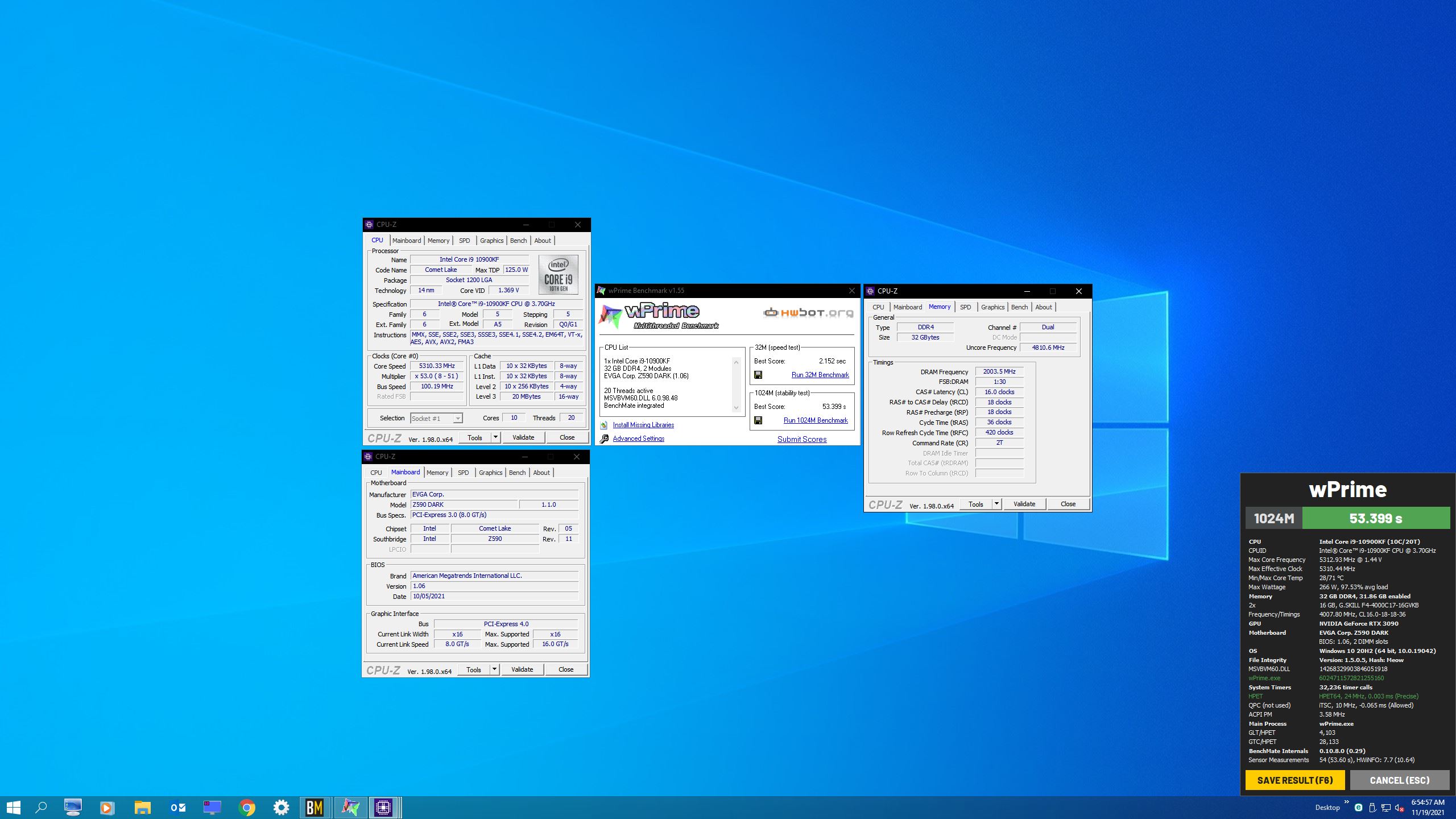Viewport: 1456px width, 819px height.
Task: Open Google Chrome from the taskbar
Action: pos(246,807)
